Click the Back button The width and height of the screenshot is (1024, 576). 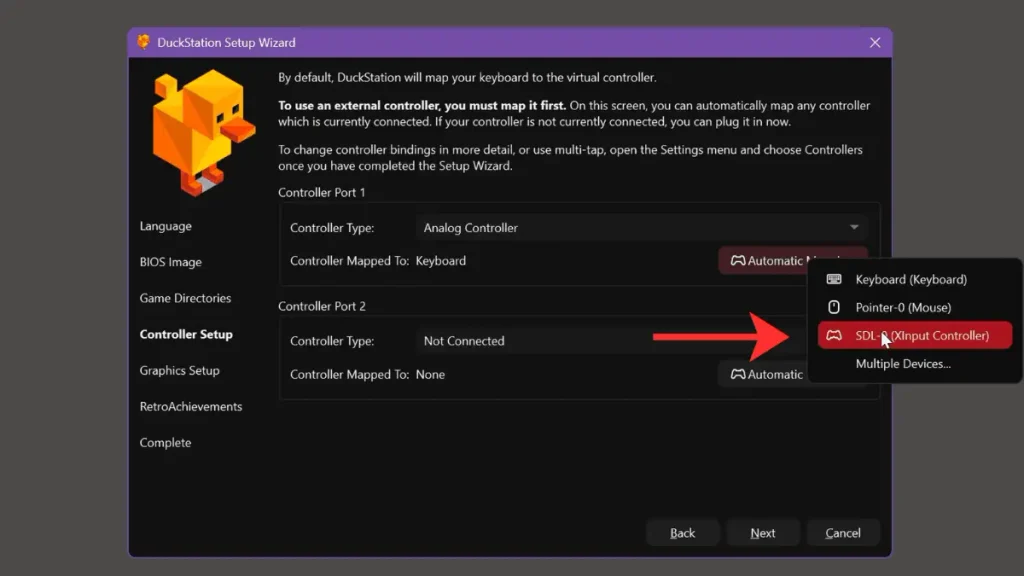[x=682, y=533]
